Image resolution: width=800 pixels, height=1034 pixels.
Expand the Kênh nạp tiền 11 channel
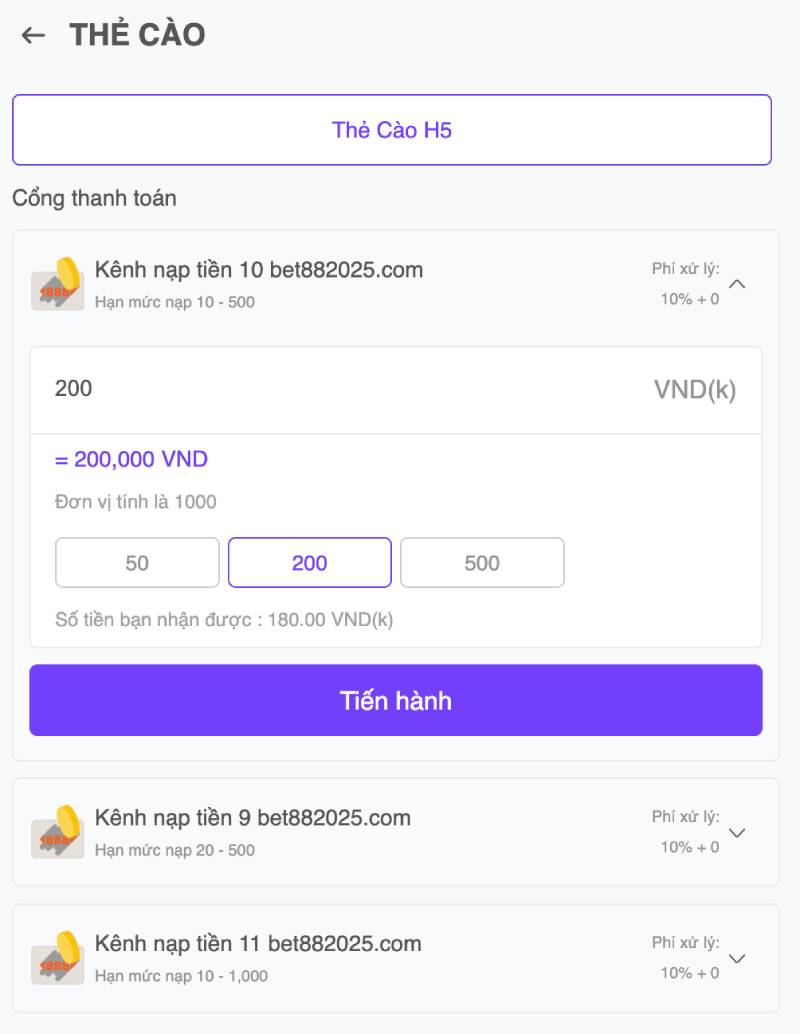click(737, 958)
